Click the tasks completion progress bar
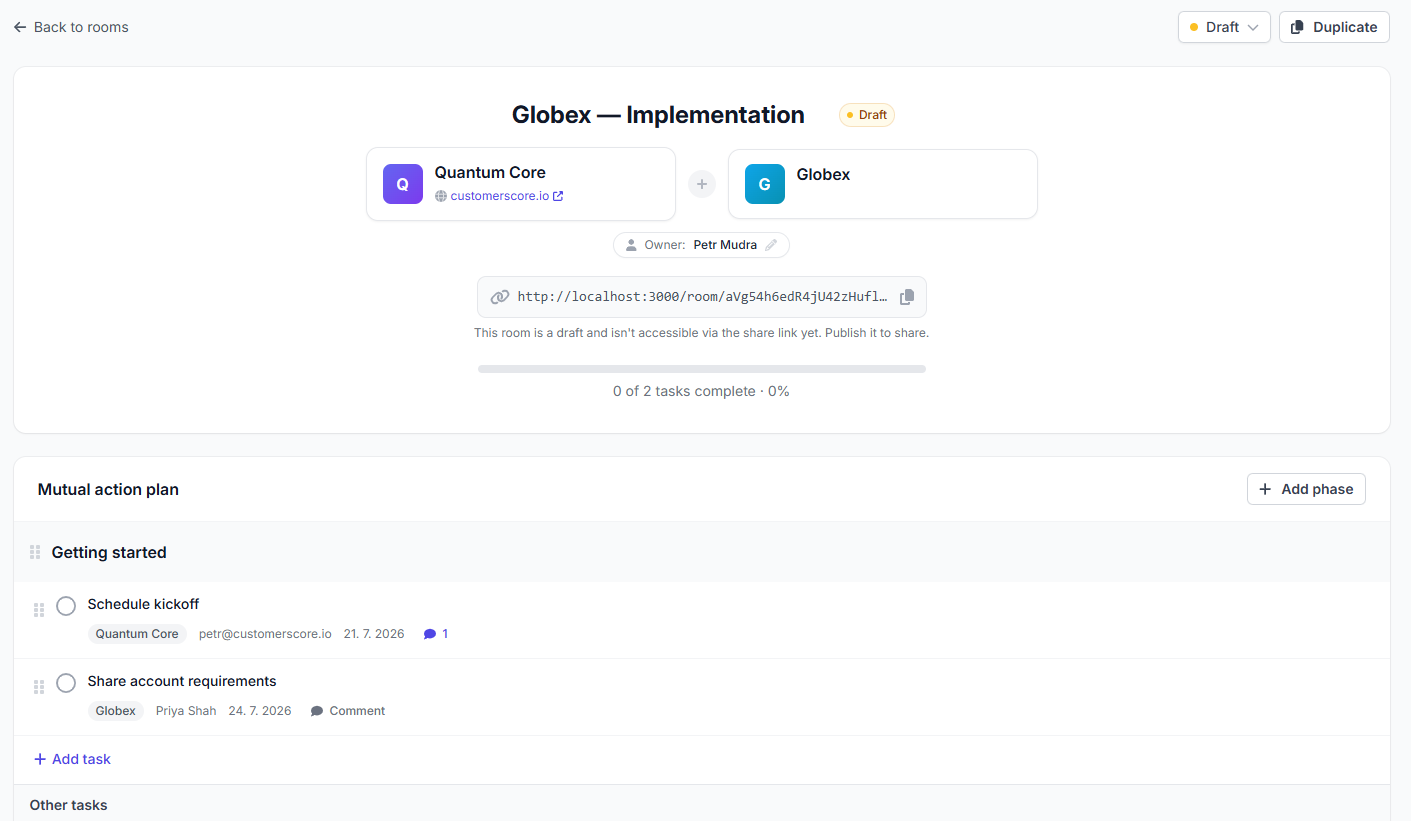Screen dimensions: 1411x821 [702, 369]
